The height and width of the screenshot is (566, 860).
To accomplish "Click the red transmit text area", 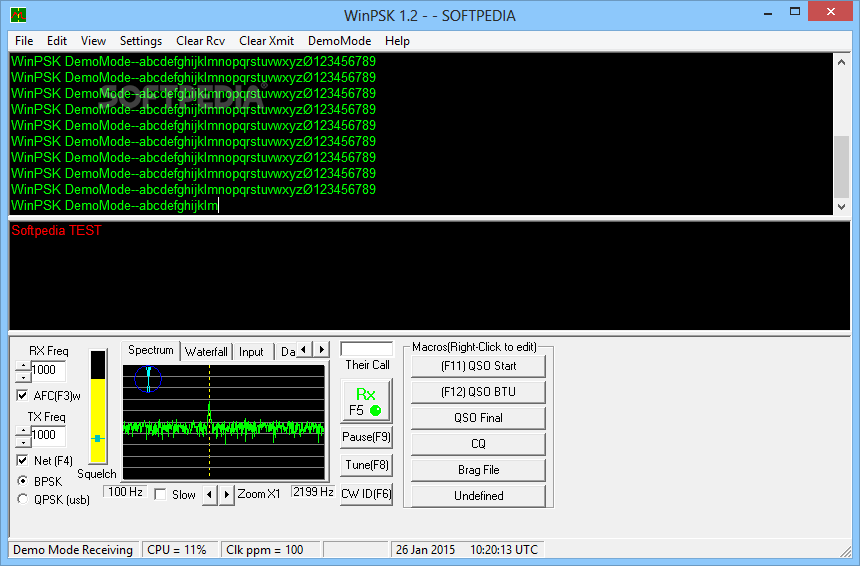I will (429, 275).
